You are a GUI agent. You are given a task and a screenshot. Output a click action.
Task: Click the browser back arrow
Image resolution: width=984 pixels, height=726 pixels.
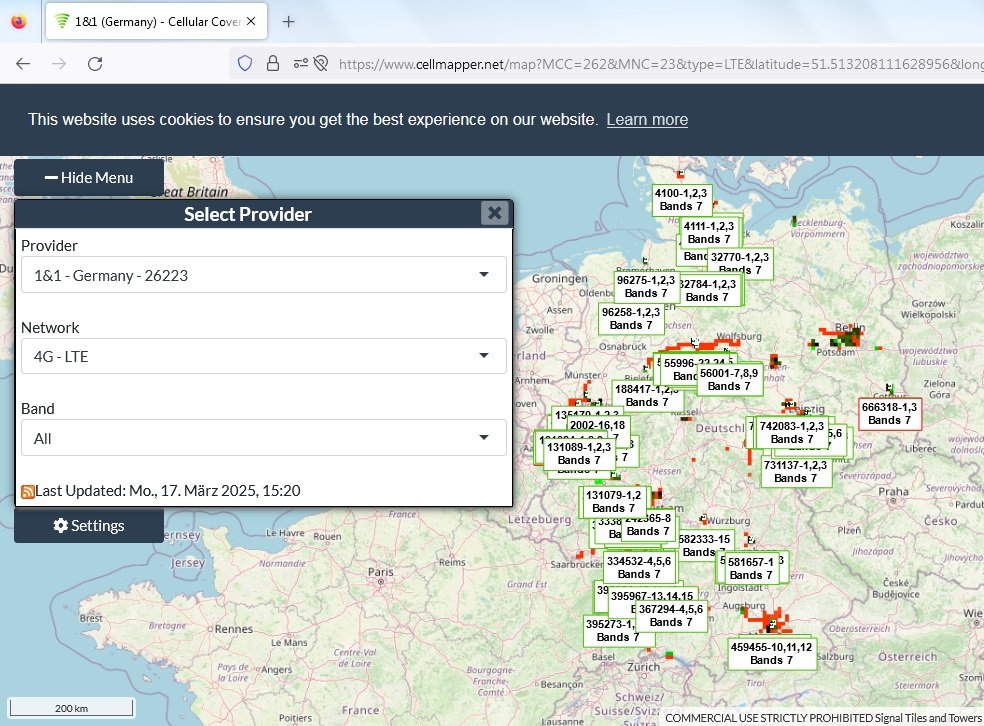pos(23,63)
